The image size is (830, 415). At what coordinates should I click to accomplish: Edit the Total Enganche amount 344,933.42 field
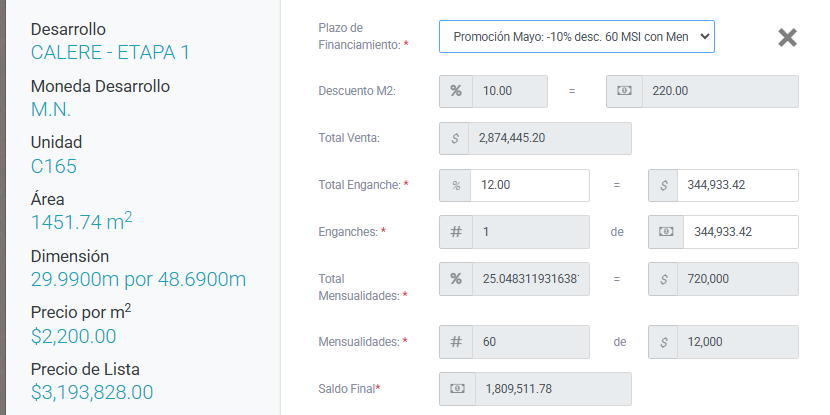tap(737, 185)
